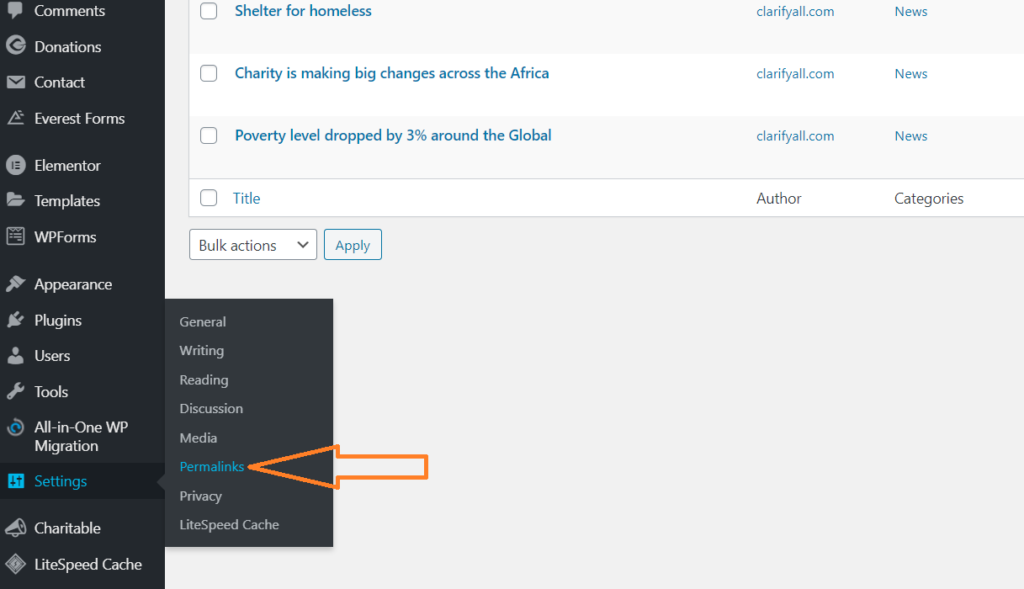Click the Everest Forms mountain icon
The width and height of the screenshot is (1024, 589).
pos(15,118)
